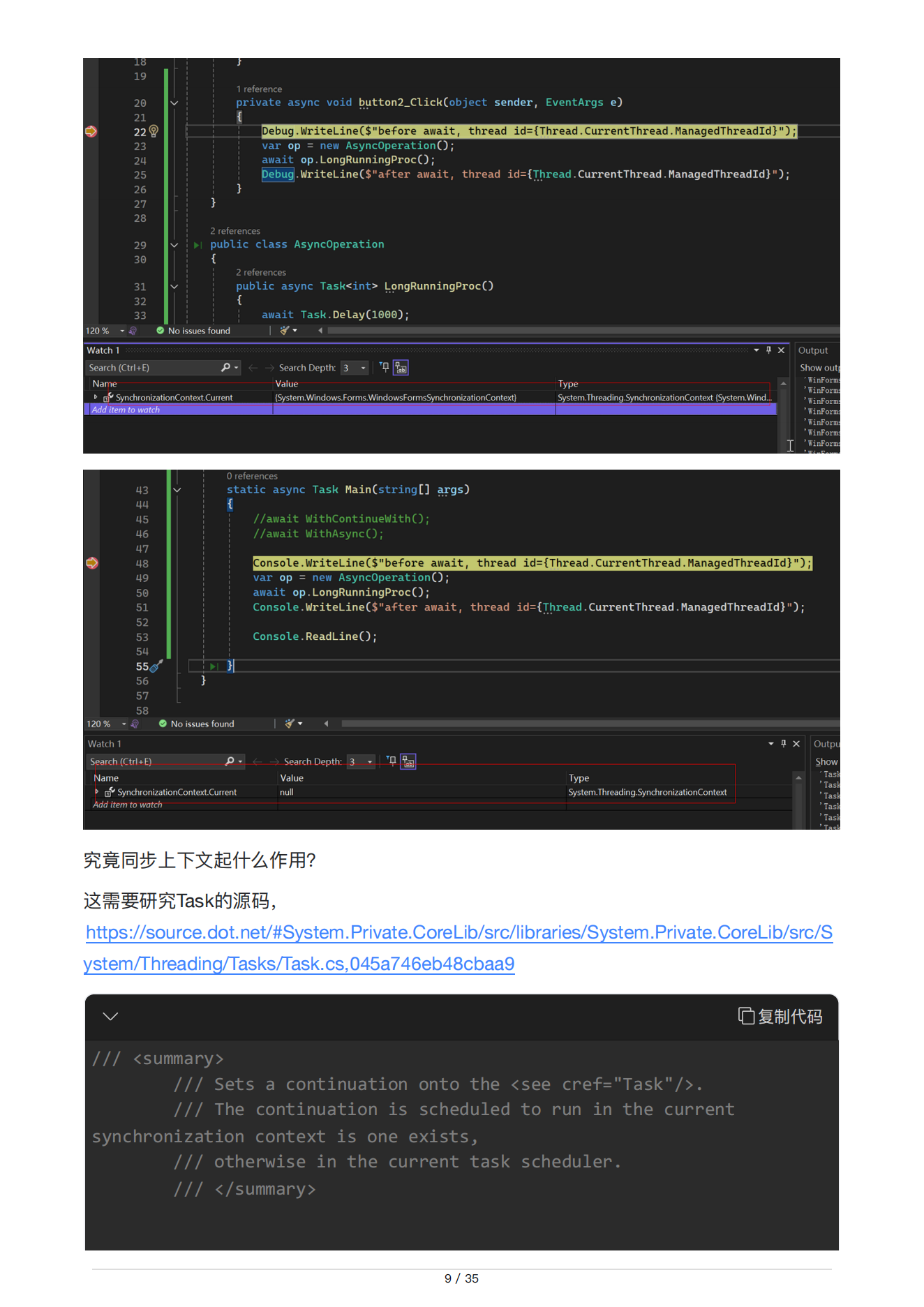This screenshot has width=924, height=1307.
Task: Click the 复制代码 copy code button
Action: pyautogui.click(x=780, y=1017)
